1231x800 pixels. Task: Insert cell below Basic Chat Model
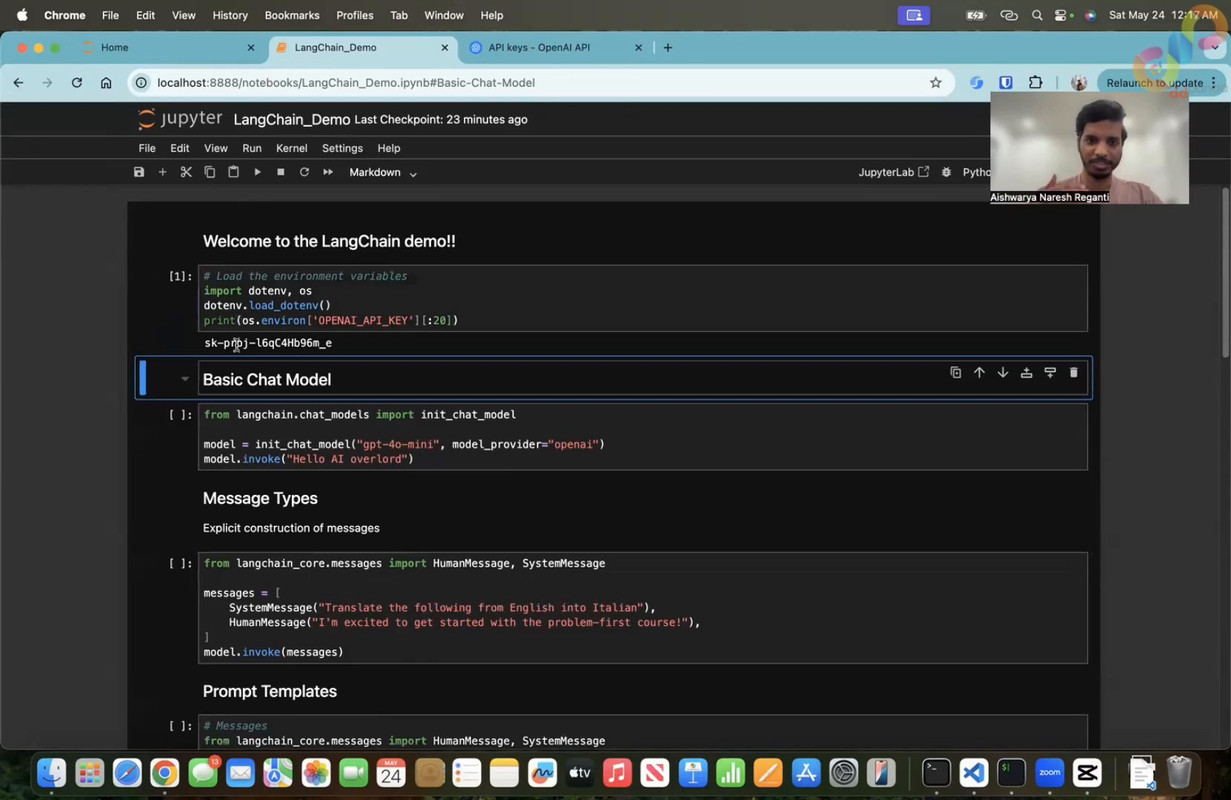(1050, 373)
